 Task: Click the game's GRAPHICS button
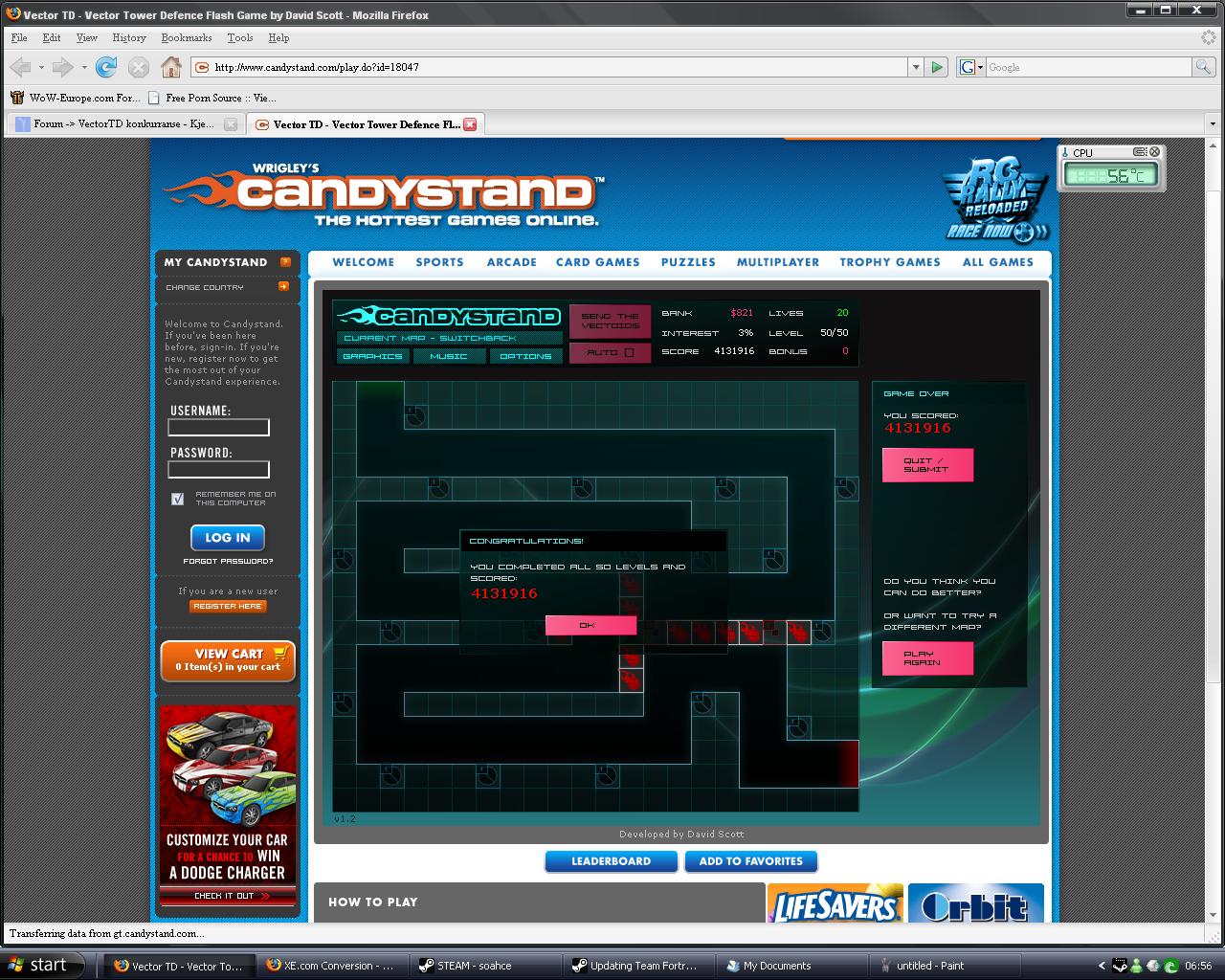[x=372, y=356]
